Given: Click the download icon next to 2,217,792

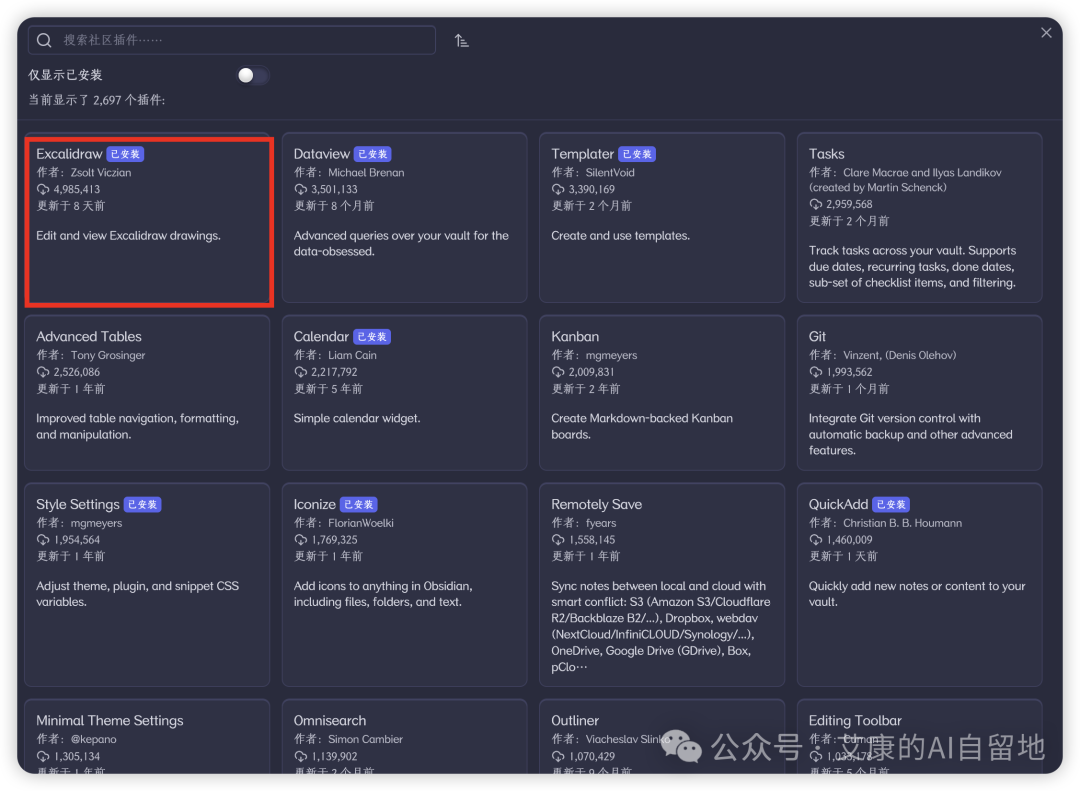Looking at the screenshot, I should coord(300,372).
